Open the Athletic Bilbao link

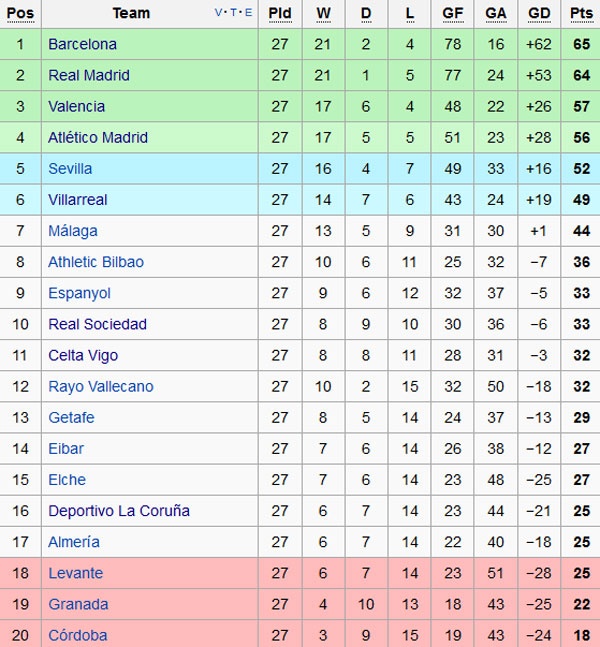pyautogui.click(x=96, y=262)
